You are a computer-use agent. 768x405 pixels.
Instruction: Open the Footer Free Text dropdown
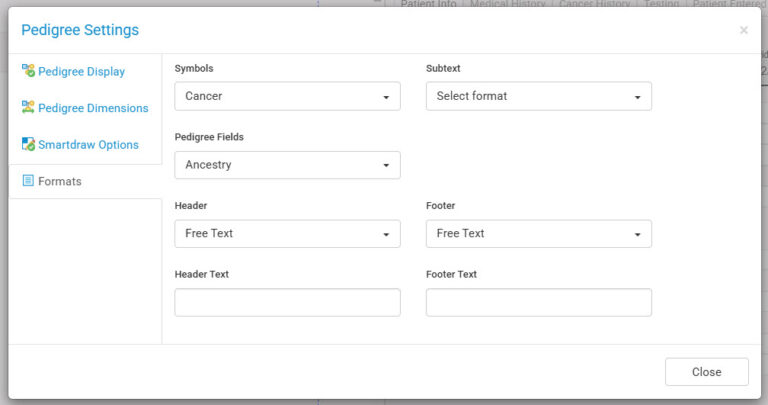click(x=539, y=234)
